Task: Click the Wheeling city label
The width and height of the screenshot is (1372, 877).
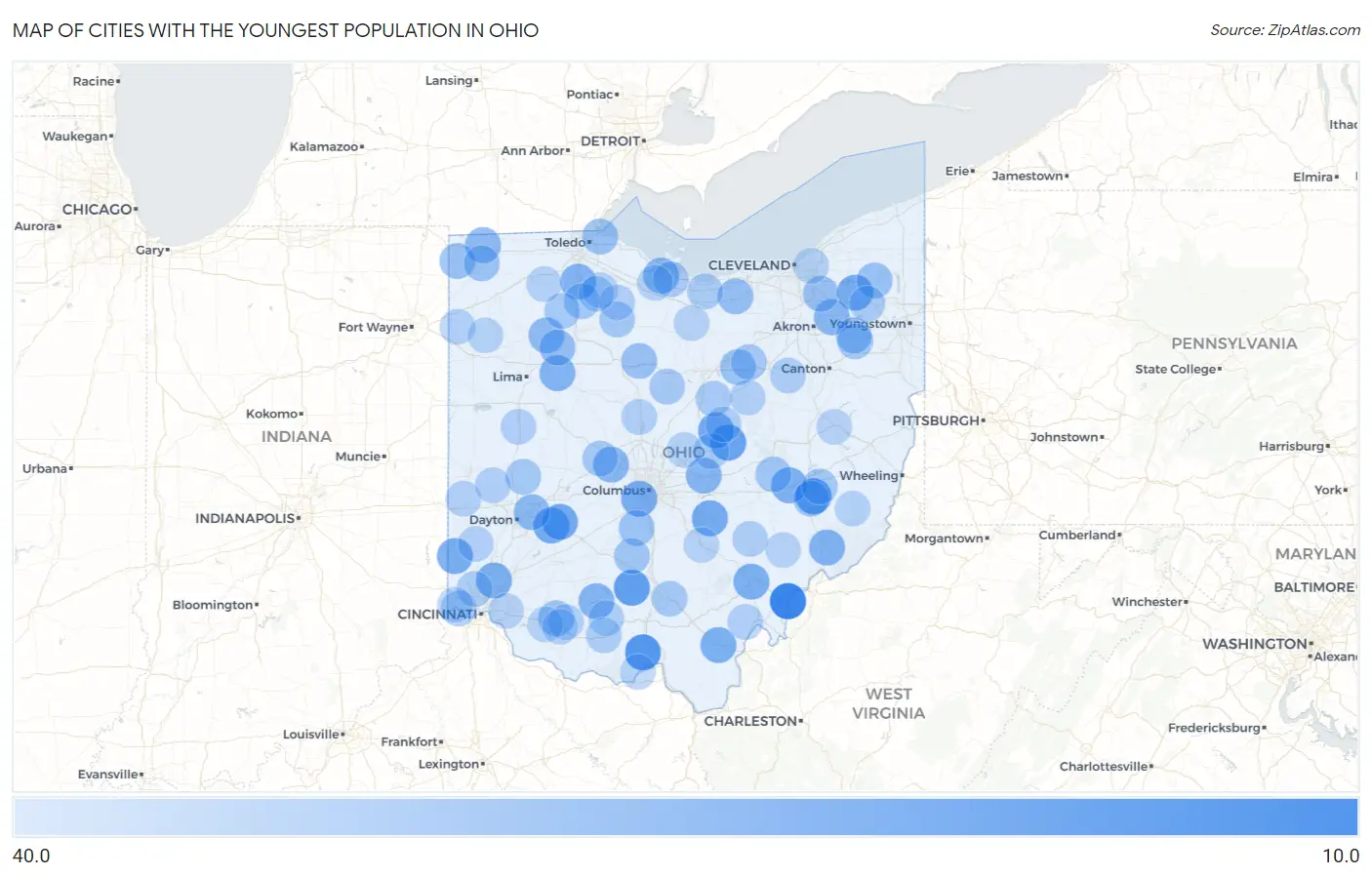Action: point(868,476)
